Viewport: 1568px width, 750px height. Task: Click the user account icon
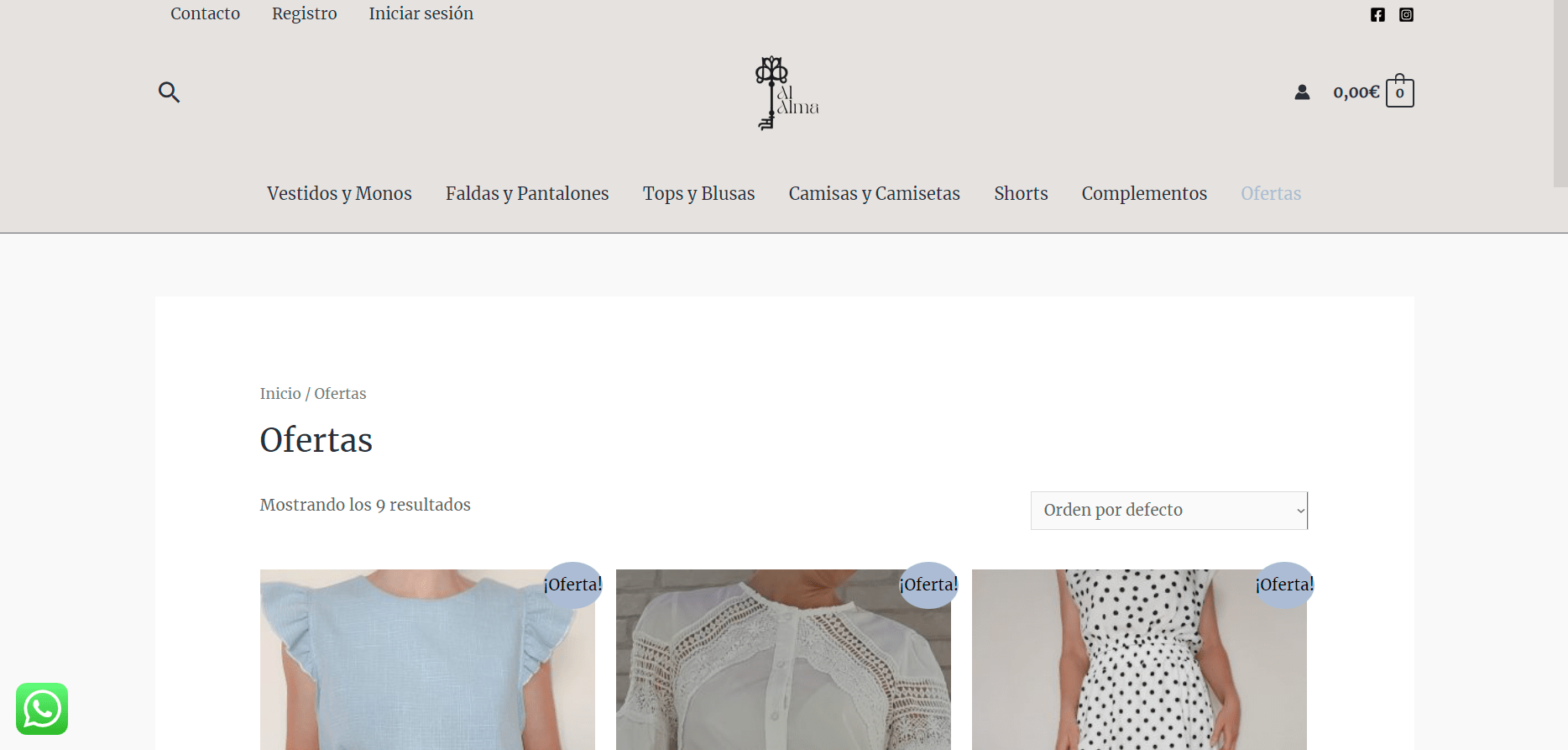click(1302, 92)
